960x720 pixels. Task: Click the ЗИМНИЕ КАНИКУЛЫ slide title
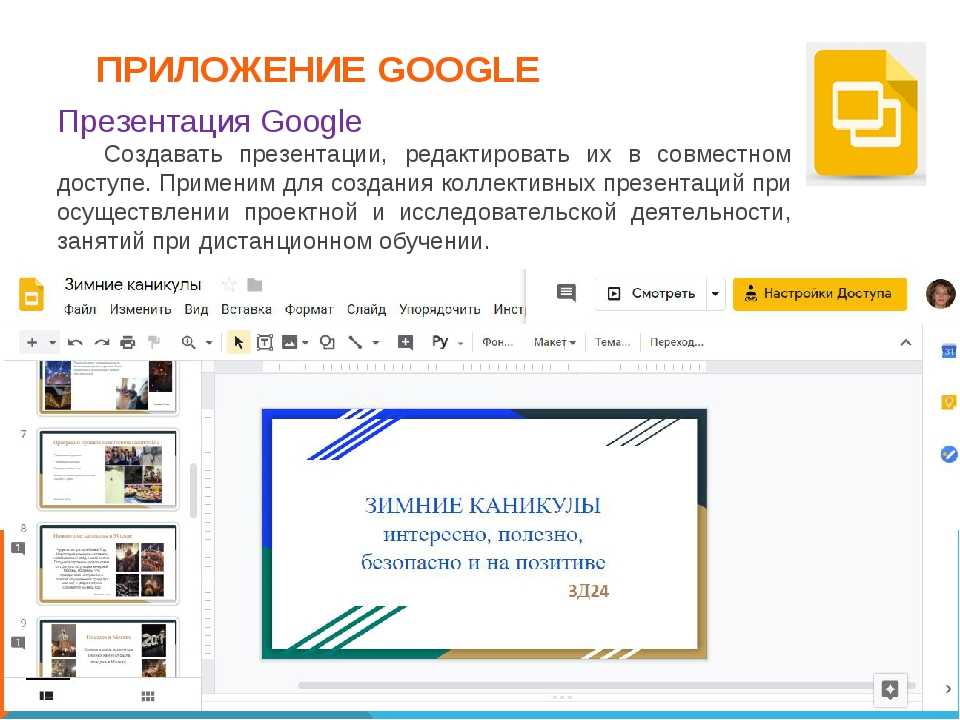pyautogui.click(x=482, y=506)
